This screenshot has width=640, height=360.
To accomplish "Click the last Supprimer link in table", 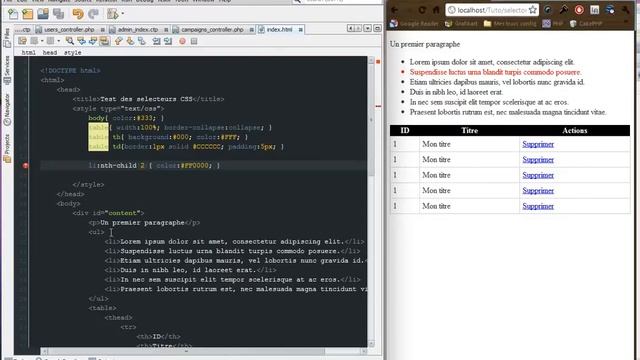I will [538, 207].
